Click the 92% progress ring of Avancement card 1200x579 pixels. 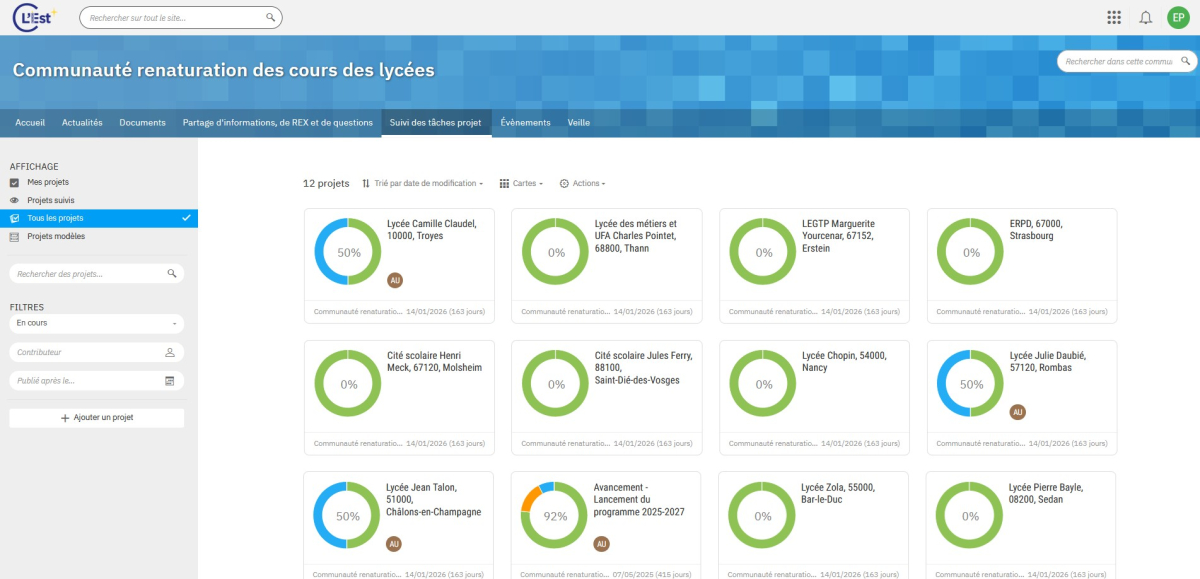pyautogui.click(x=556, y=516)
